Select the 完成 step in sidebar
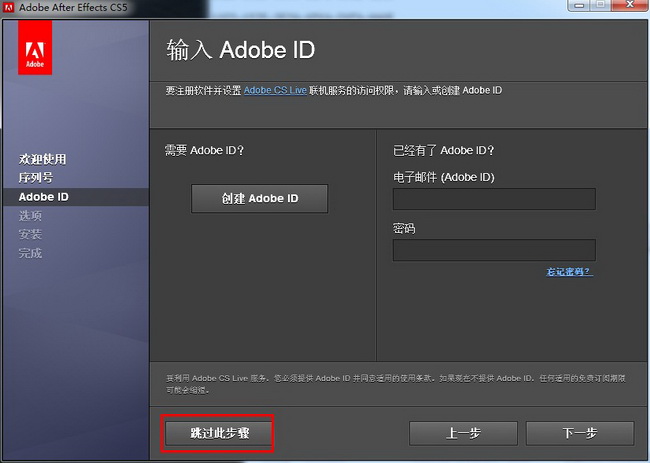 [30, 253]
